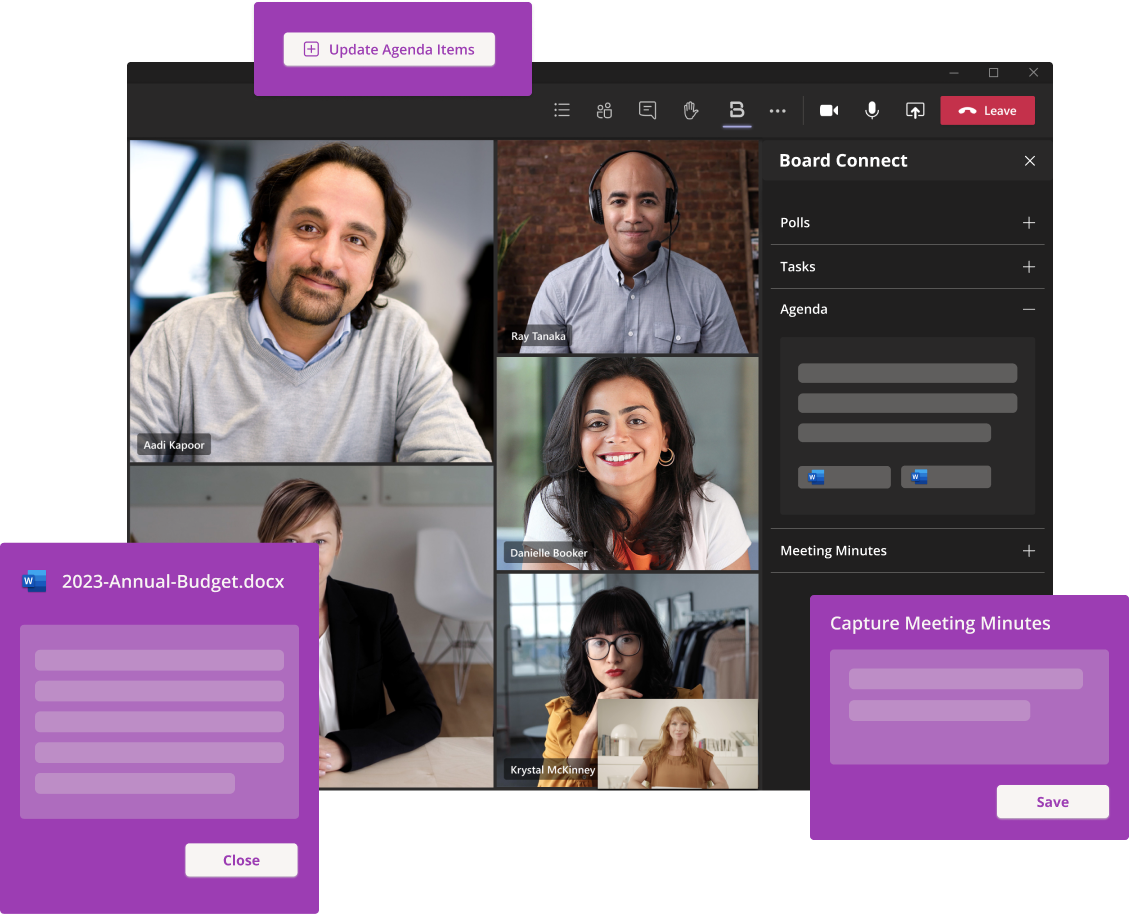Close the 2023-Annual-Budget.docx preview
1129x914 pixels.
tap(241, 859)
